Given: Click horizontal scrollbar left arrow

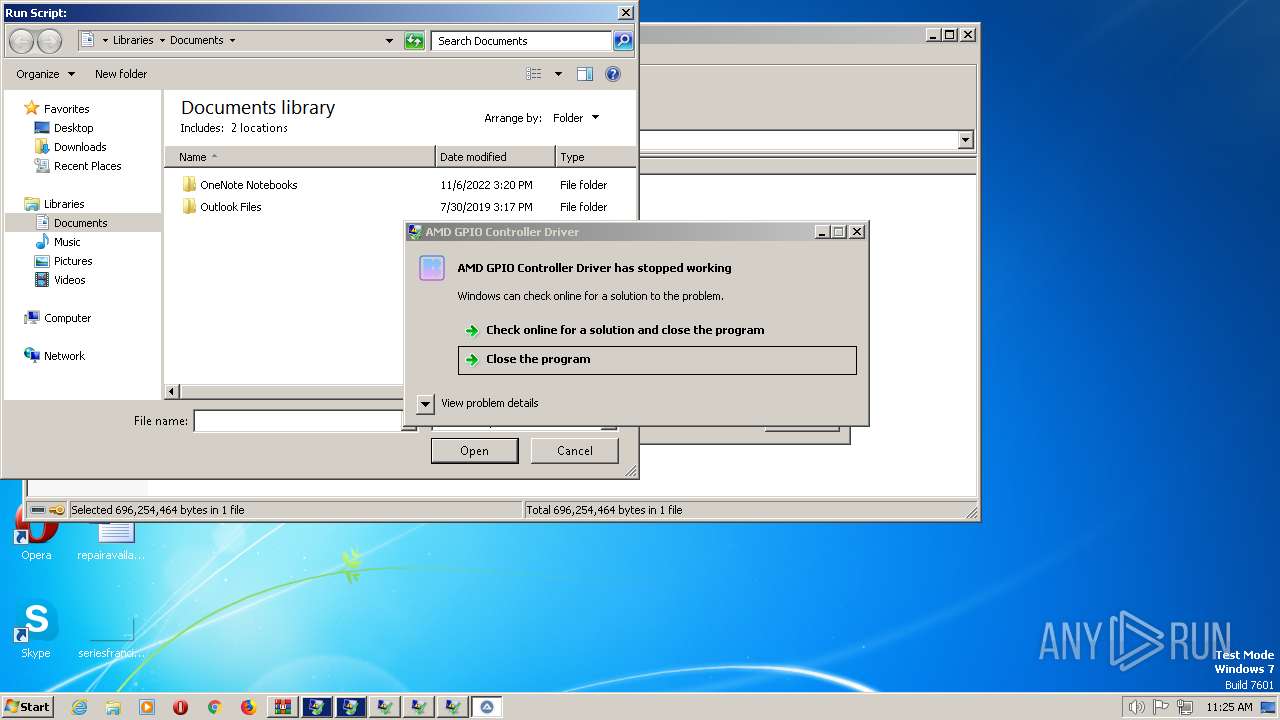Looking at the screenshot, I should pyautogui.click(x=172, y=392).
